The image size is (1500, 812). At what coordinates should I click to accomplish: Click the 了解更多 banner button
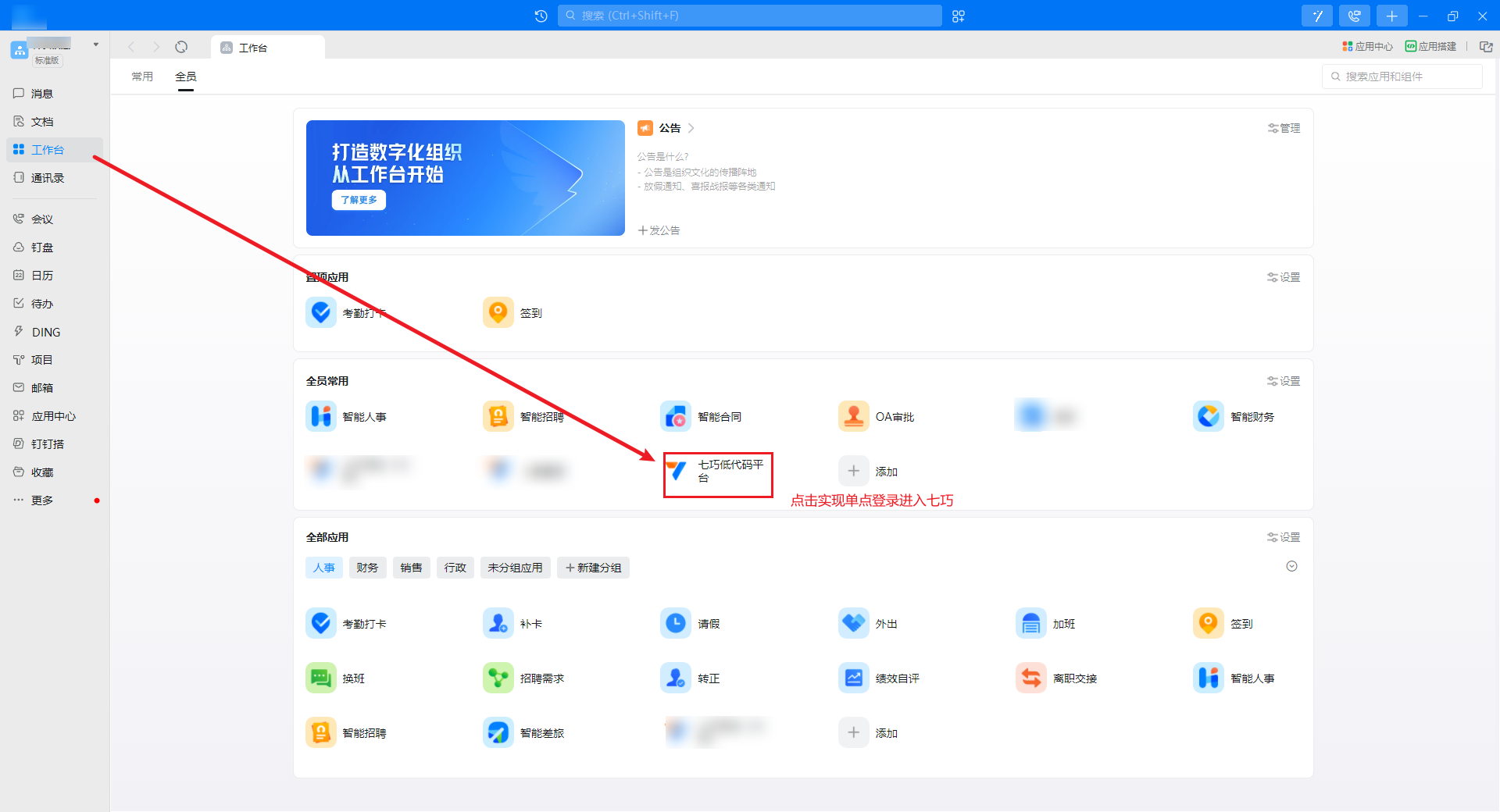[359, 200]
